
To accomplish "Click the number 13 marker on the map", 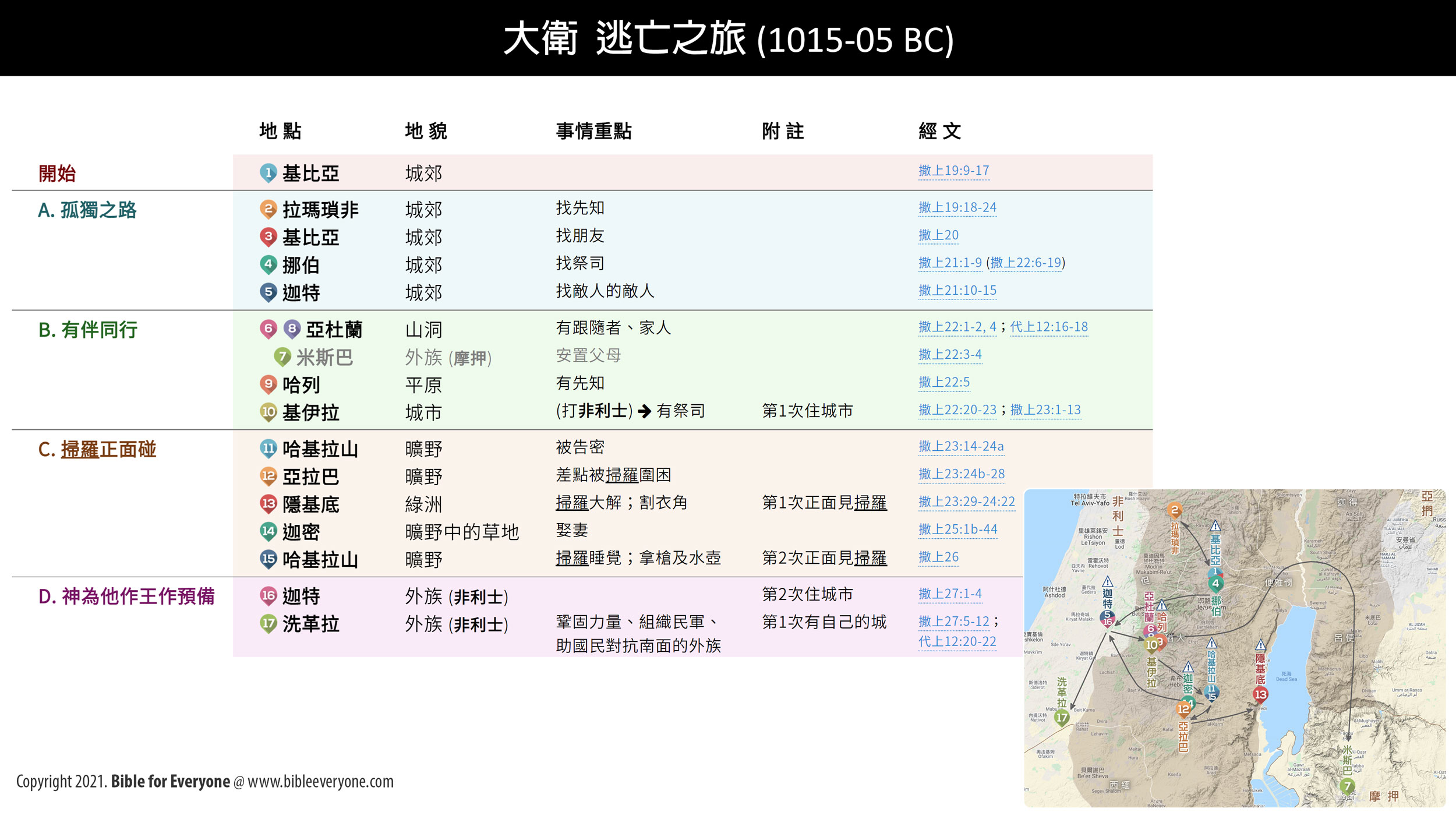I will click(x=1260, y=694).
